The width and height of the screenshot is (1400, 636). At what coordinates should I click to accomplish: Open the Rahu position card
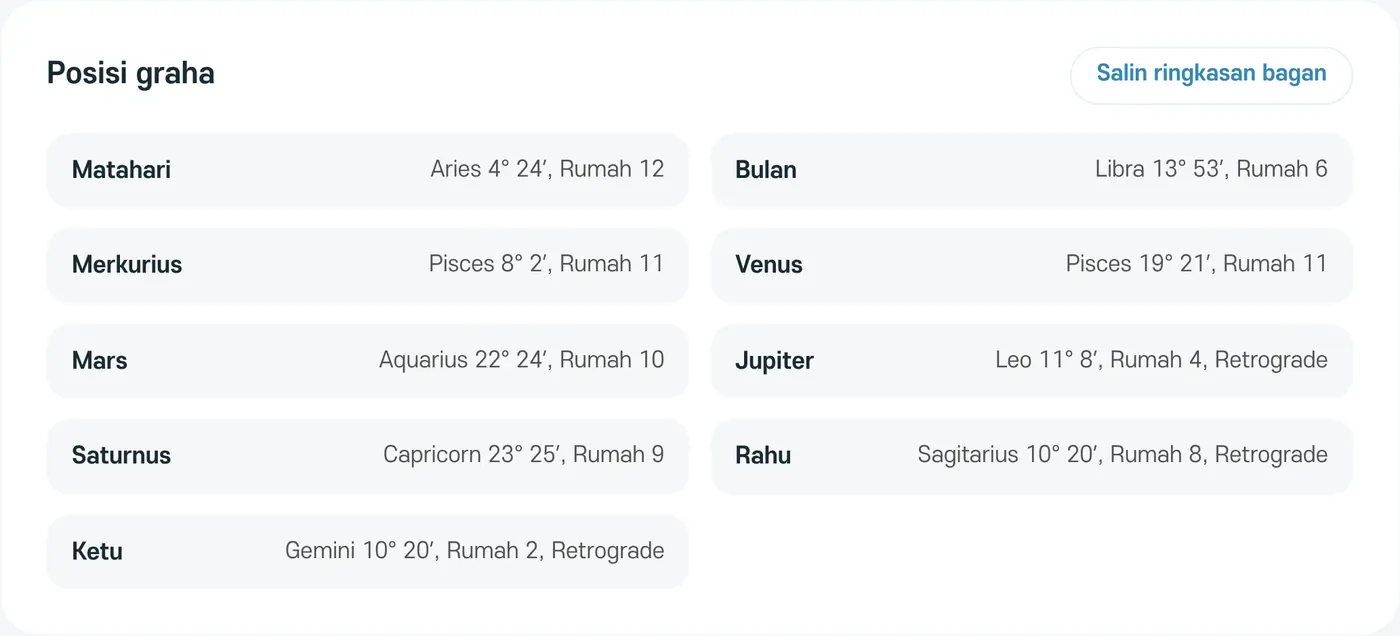pyautogui.click(x=1031, y=456)
